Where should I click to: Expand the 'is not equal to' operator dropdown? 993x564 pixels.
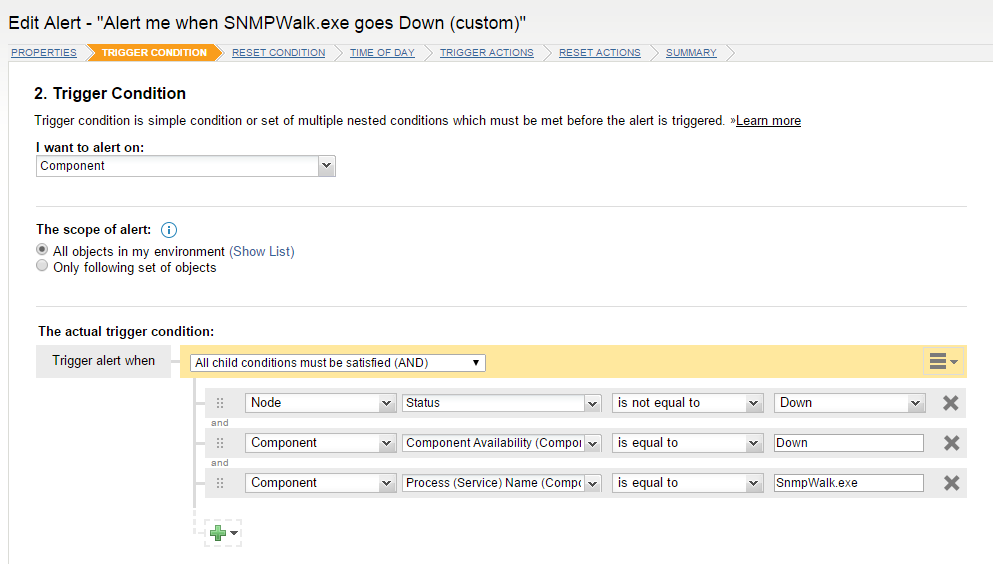(x=687, y=403)
